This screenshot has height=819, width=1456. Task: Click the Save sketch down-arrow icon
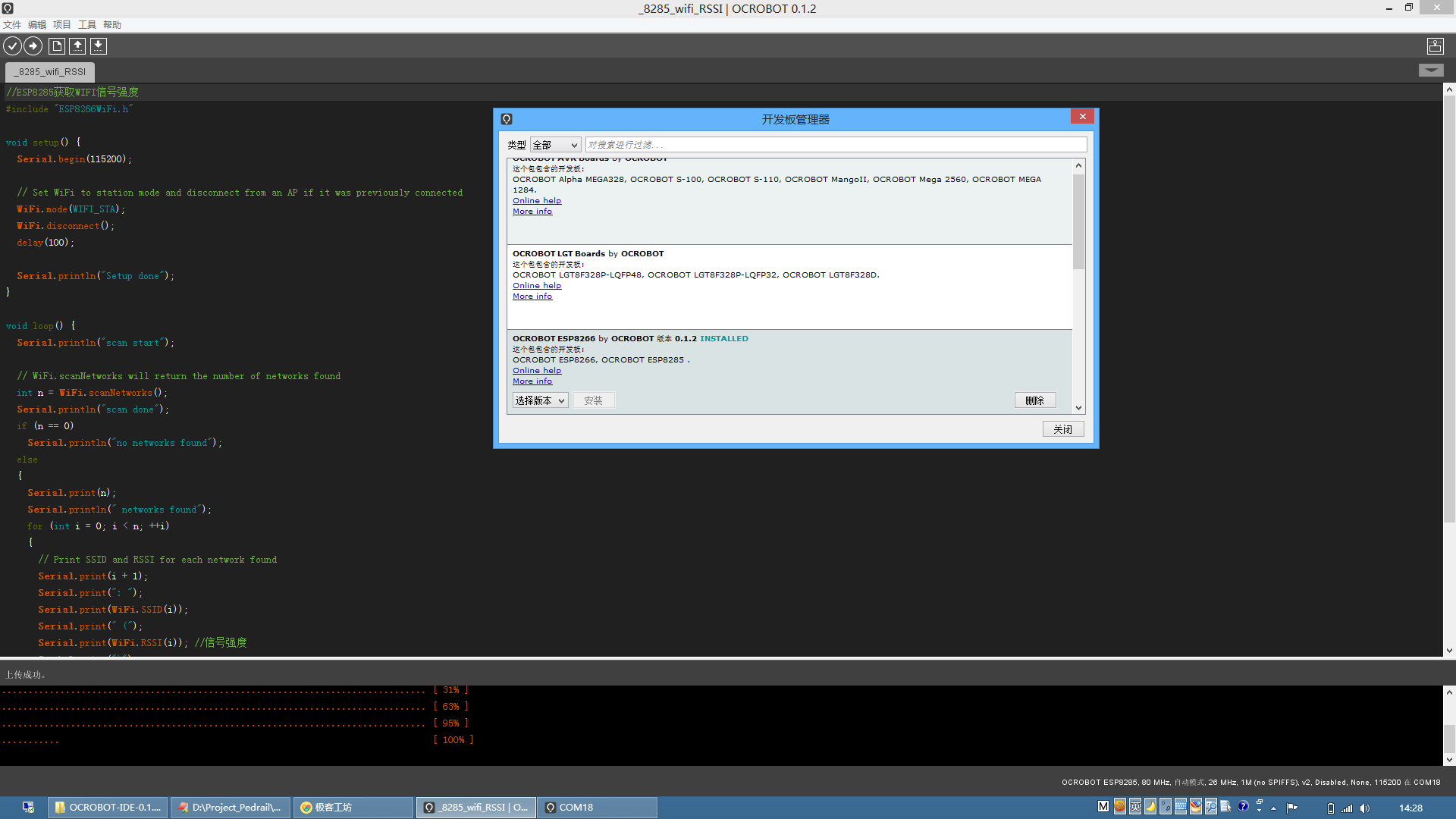pyautogui.click(x=99, y=46)
